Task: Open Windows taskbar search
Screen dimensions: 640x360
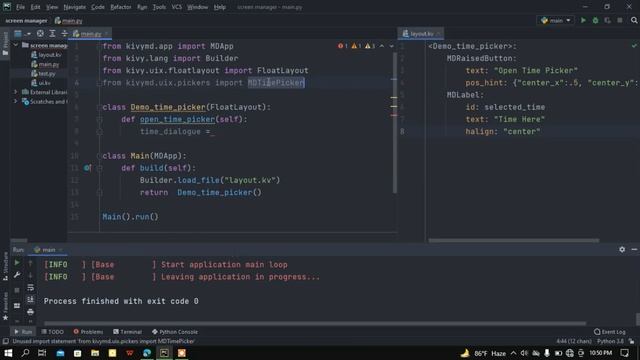Action: click(25, 353)
